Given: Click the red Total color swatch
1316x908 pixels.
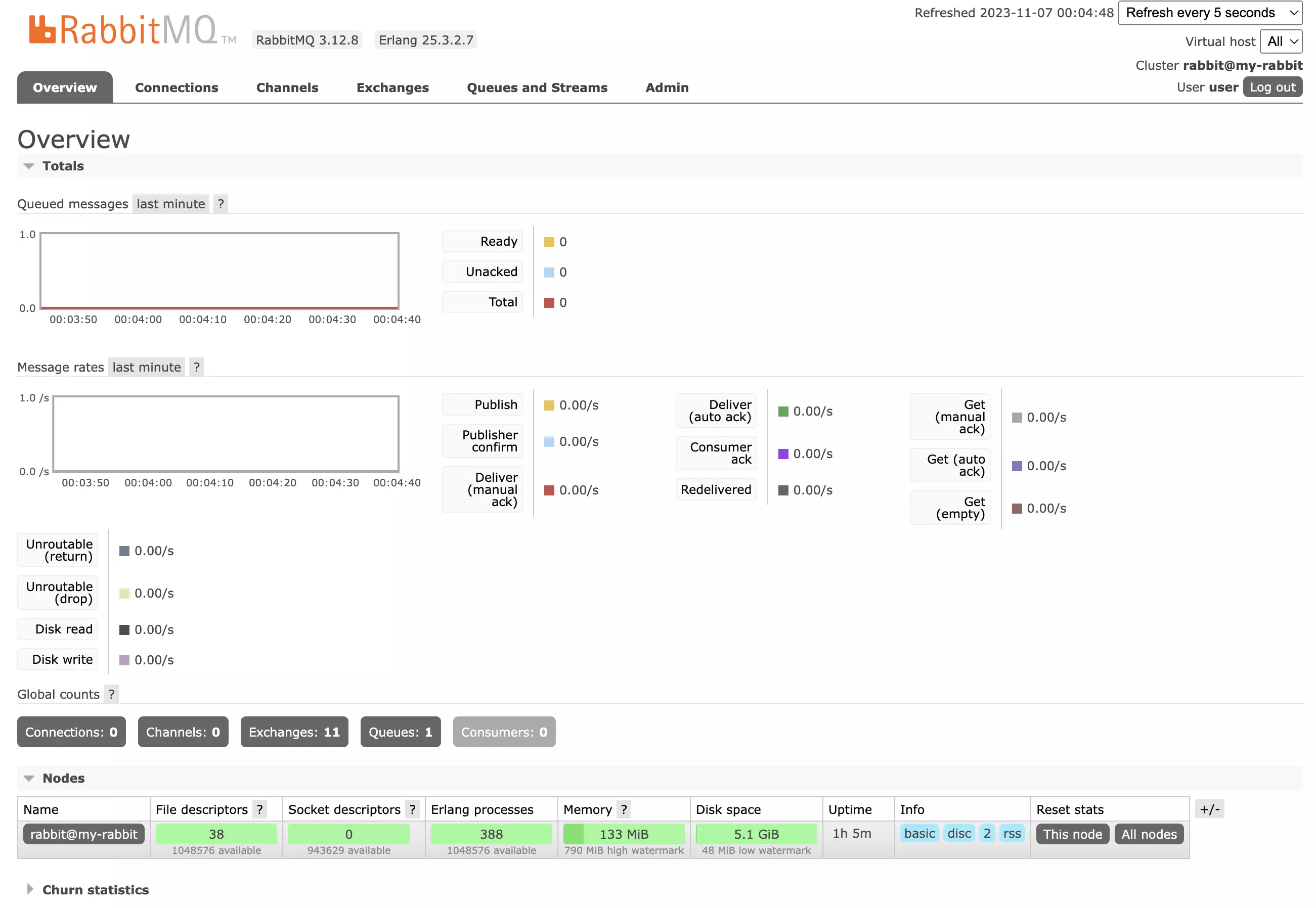Looking at the screenshot, I should pos(549,303).
